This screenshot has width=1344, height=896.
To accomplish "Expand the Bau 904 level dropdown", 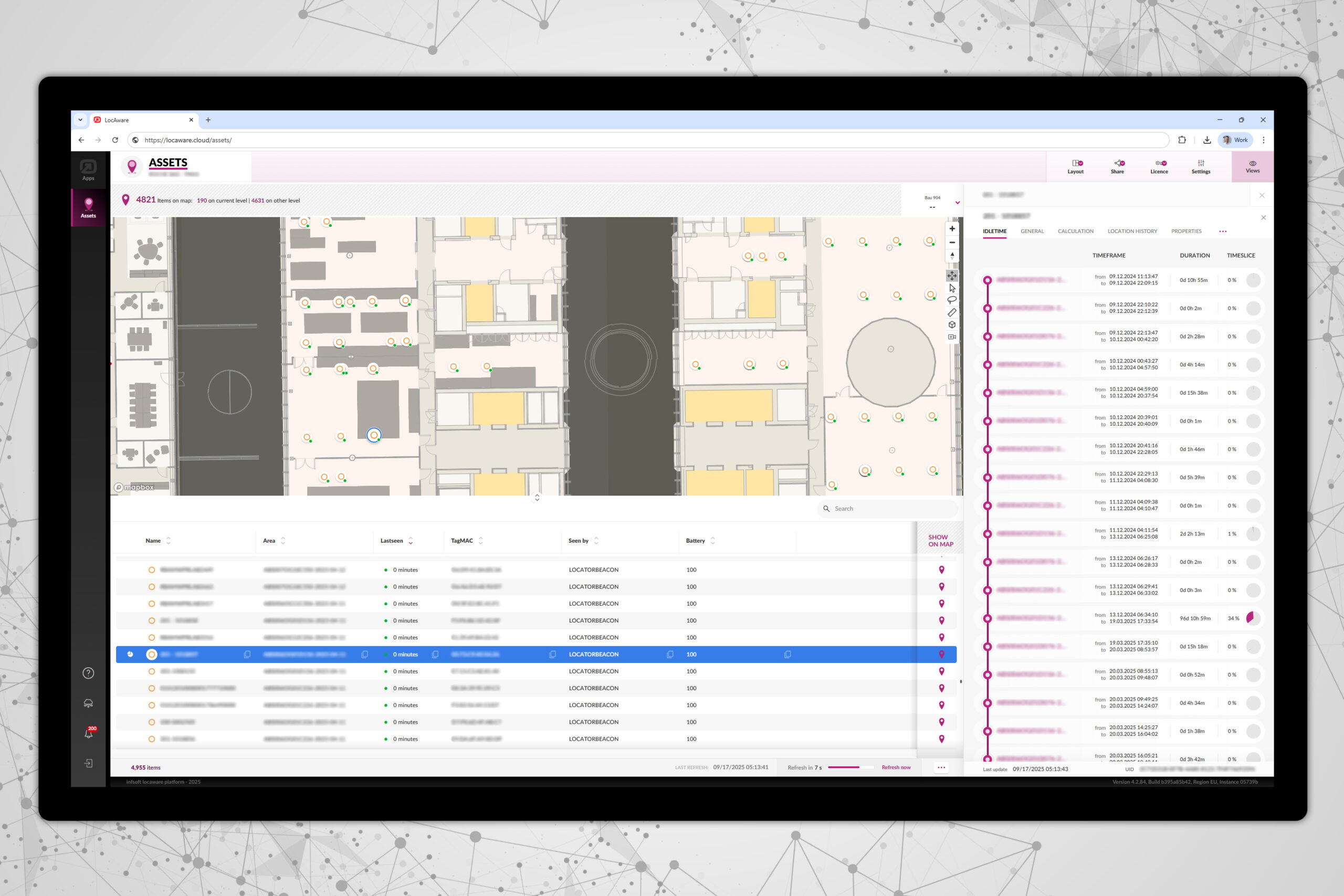I will [958, 203].
